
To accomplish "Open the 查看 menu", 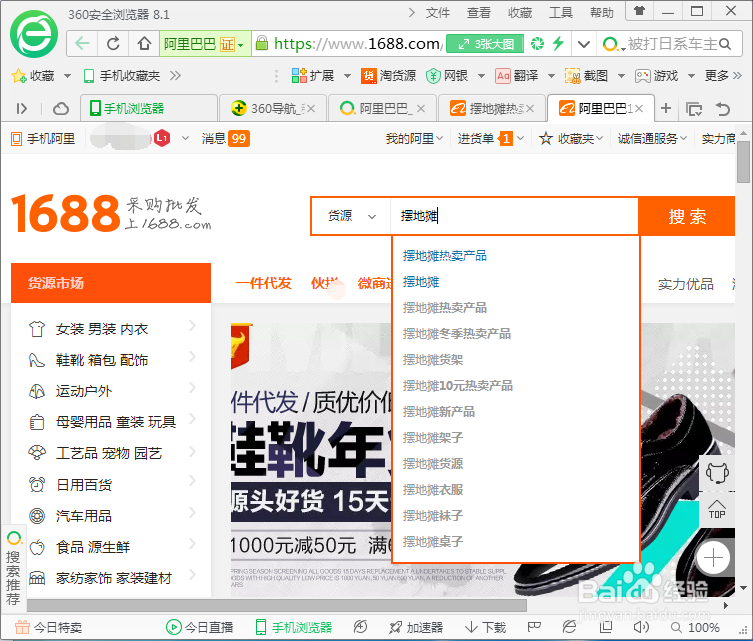I will 479,13.
